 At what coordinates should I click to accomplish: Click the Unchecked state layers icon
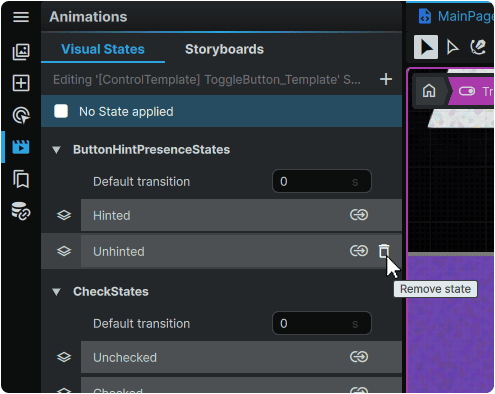[64, 357]
